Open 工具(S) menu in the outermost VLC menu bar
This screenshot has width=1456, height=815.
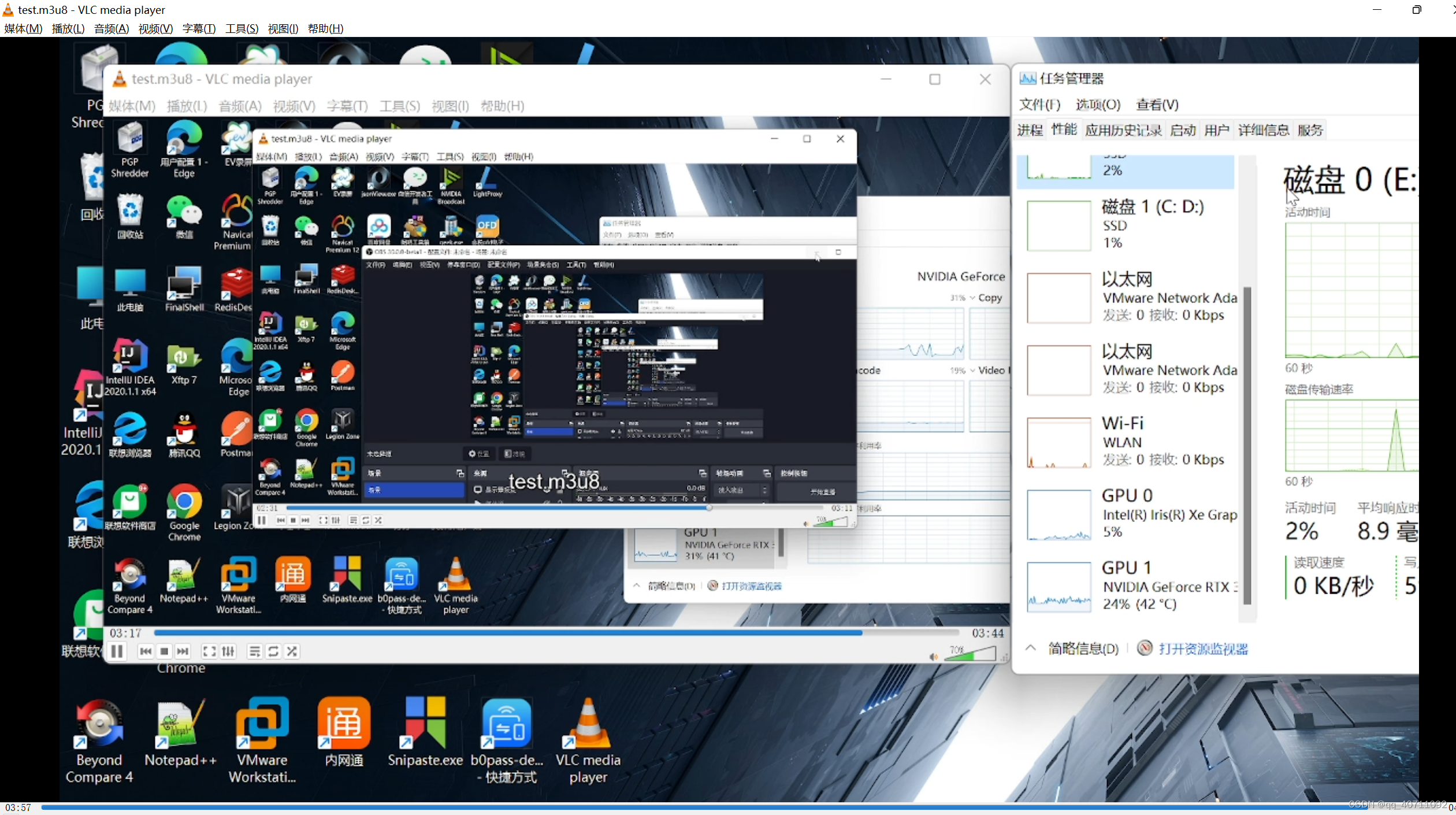(x=242, y=28)
